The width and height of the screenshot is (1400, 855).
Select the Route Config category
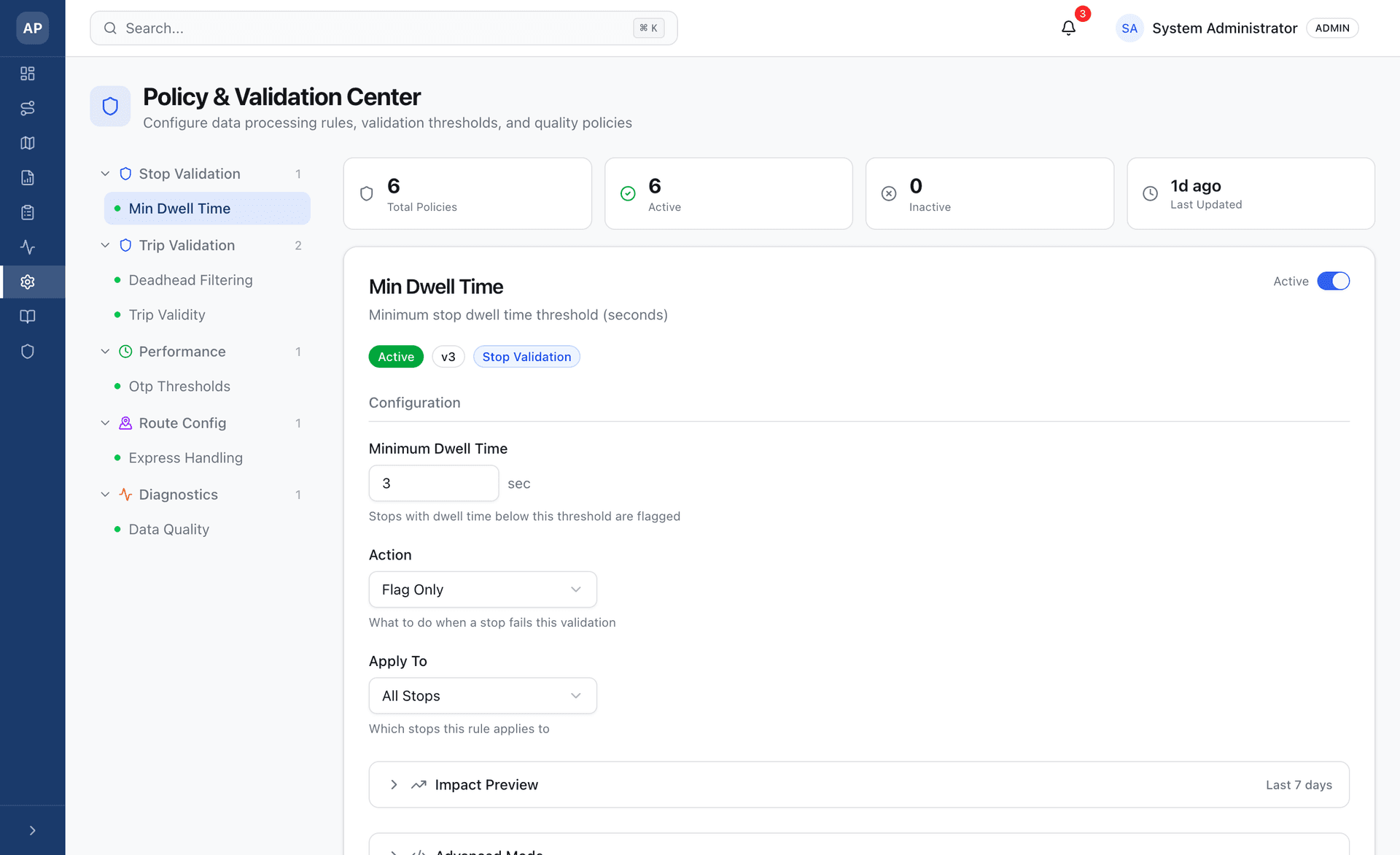[x=182, y=423]
